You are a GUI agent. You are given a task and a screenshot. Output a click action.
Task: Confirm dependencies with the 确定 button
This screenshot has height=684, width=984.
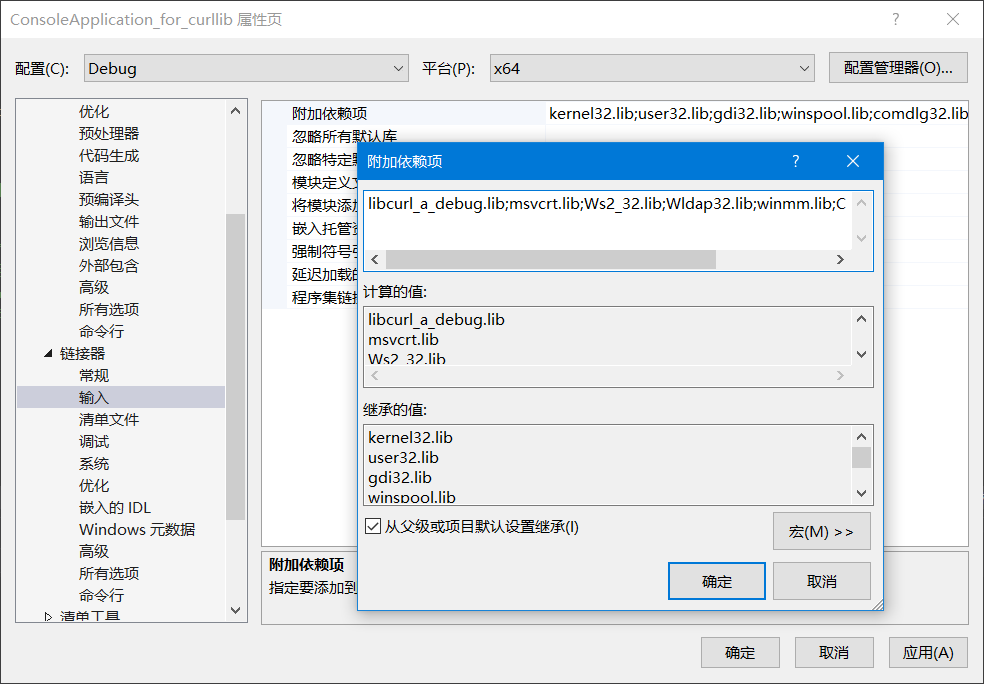tap(716, 580)
